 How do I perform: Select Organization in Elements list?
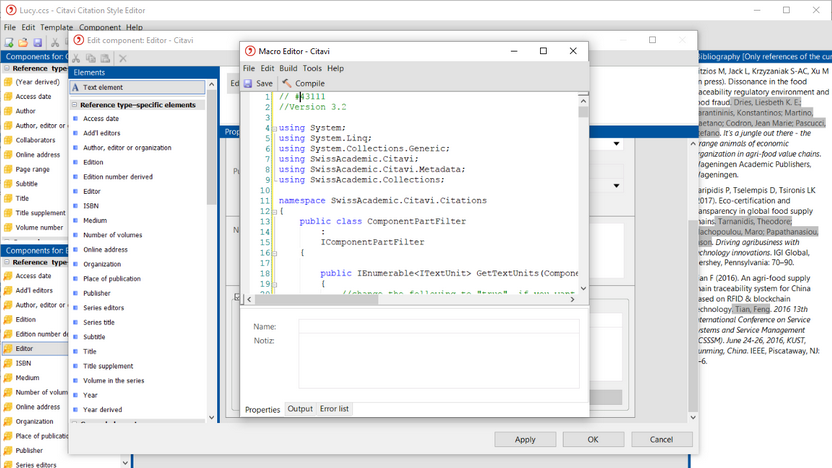tap(102, 264)
